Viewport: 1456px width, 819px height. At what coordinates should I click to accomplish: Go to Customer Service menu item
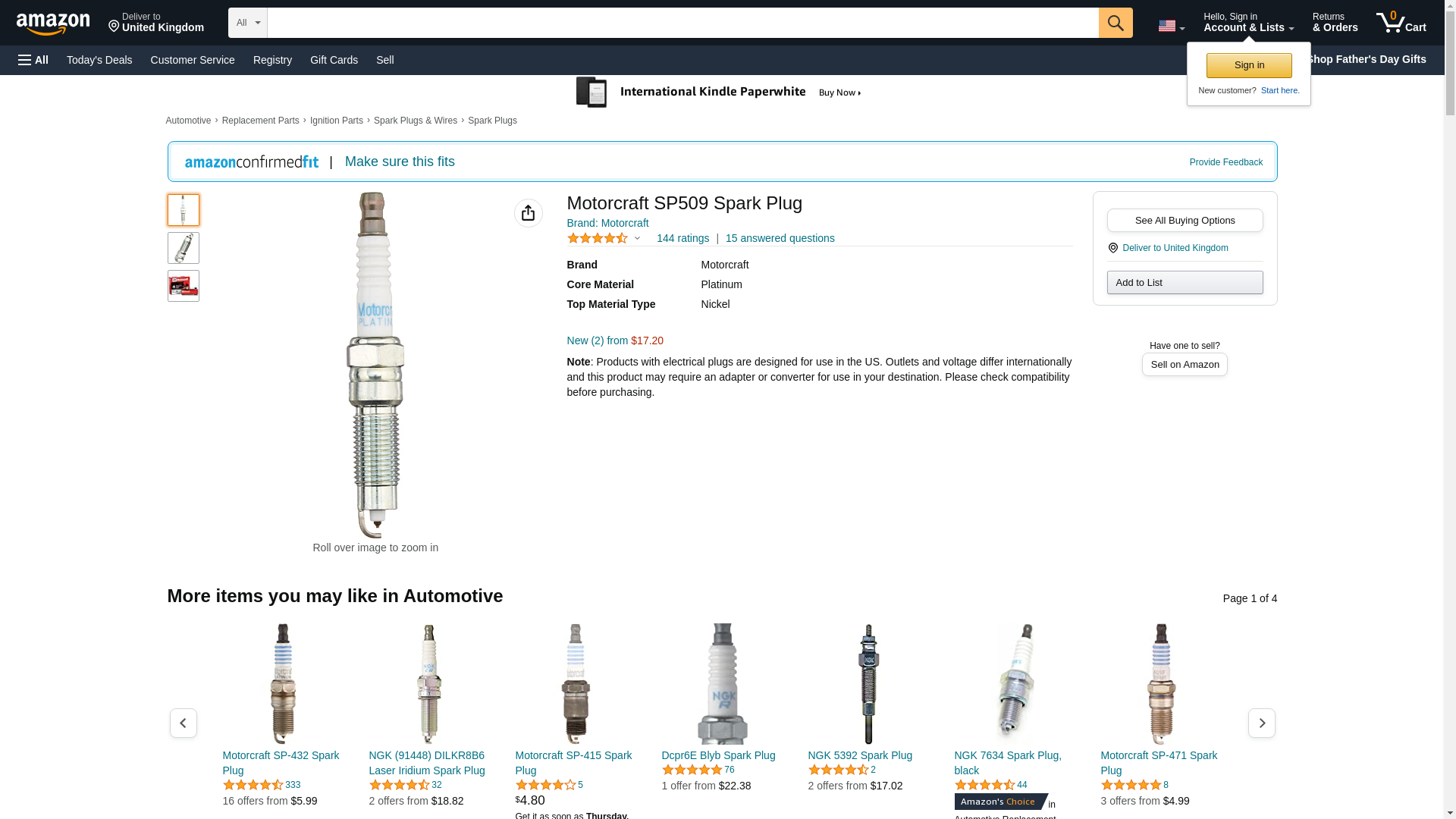[193, 60]
